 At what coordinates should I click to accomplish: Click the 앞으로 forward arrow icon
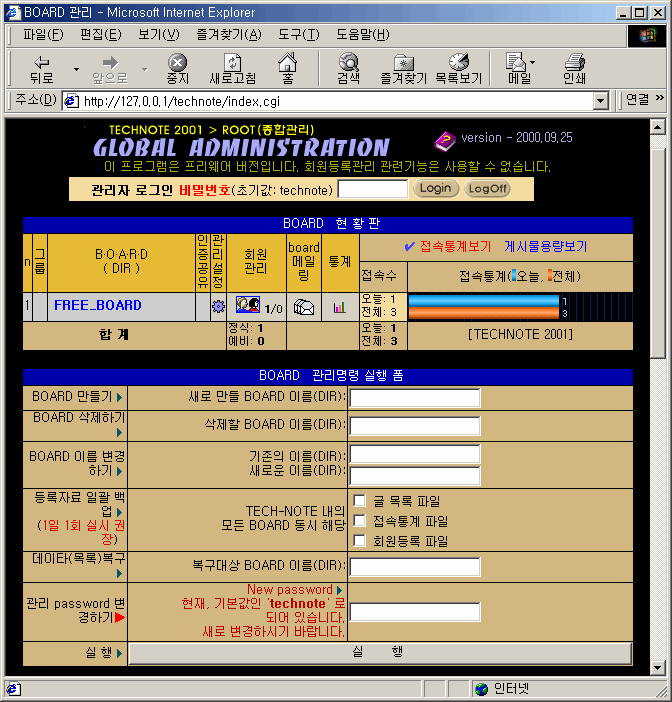coord(110,62)
